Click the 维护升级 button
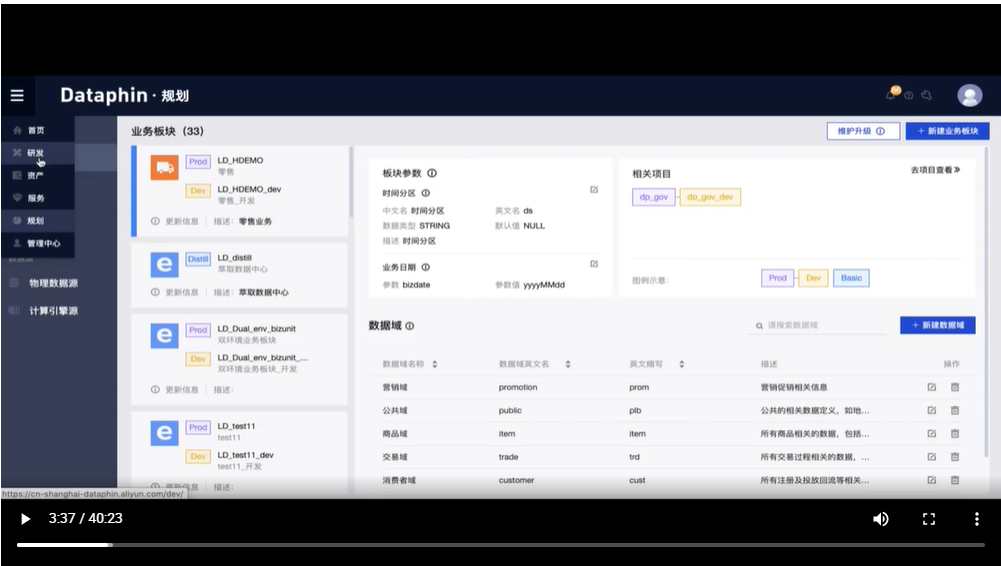This screenshot has height=566, width=1001. (863, 131)
